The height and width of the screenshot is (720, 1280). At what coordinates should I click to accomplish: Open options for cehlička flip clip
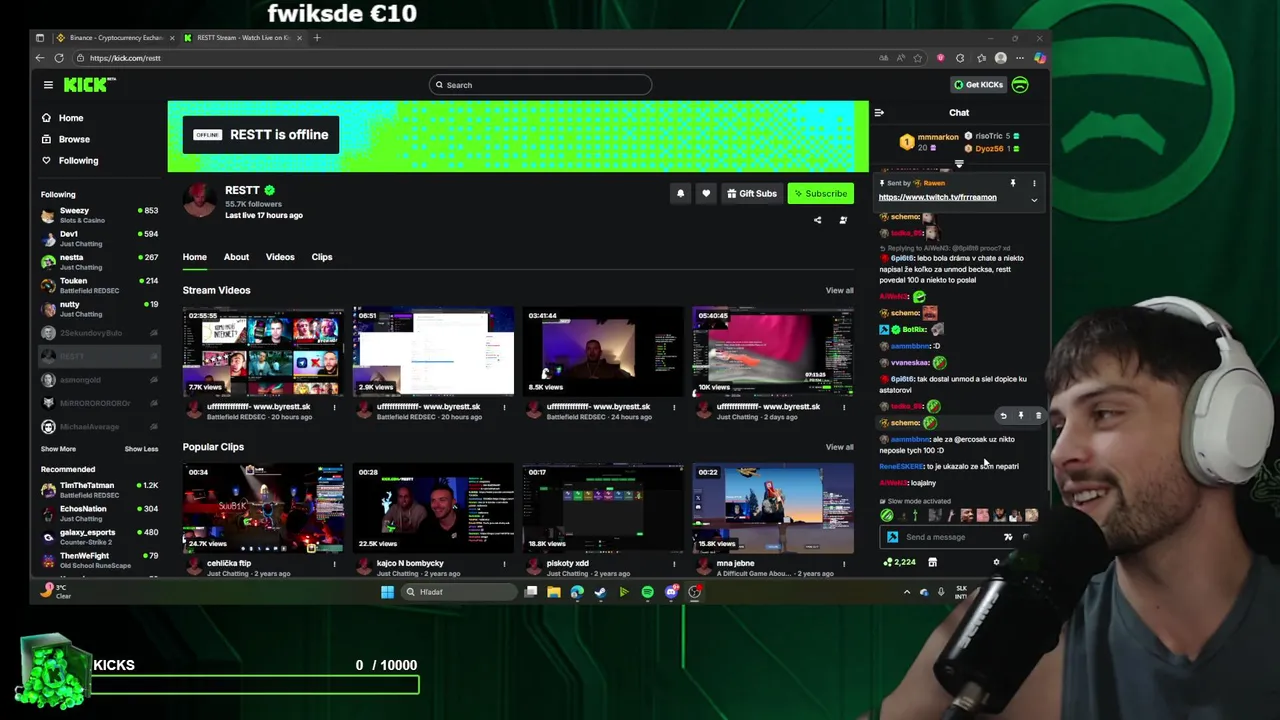pyautogui.click(x=335, y=564)
